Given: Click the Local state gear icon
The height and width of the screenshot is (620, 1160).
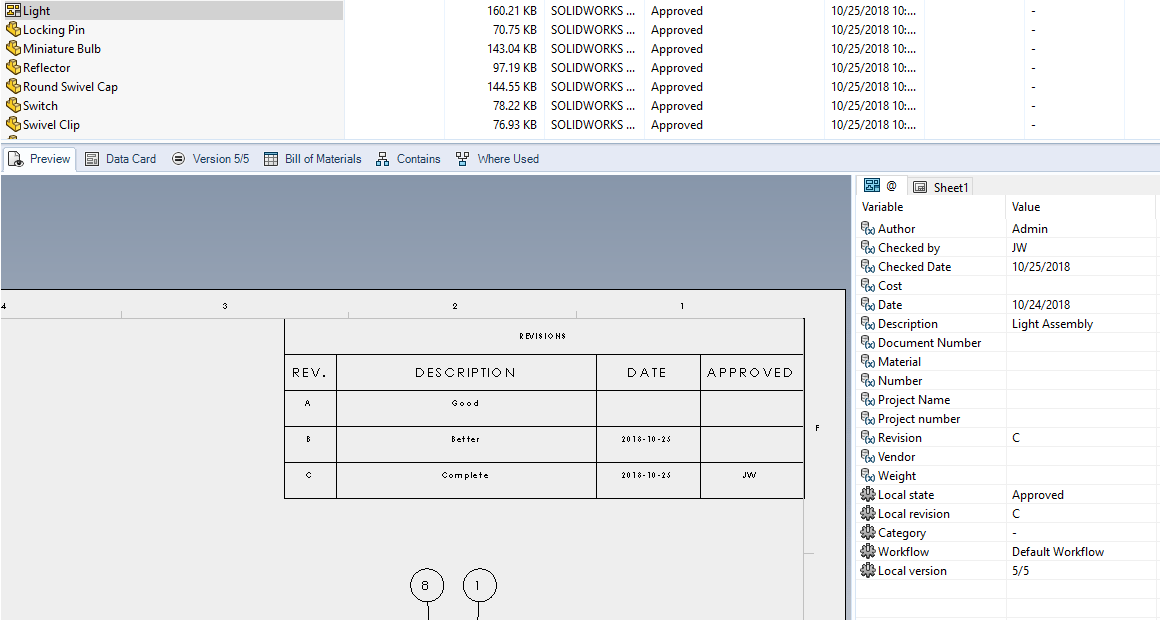Looking at the screenshot, I should click(868, 494).
